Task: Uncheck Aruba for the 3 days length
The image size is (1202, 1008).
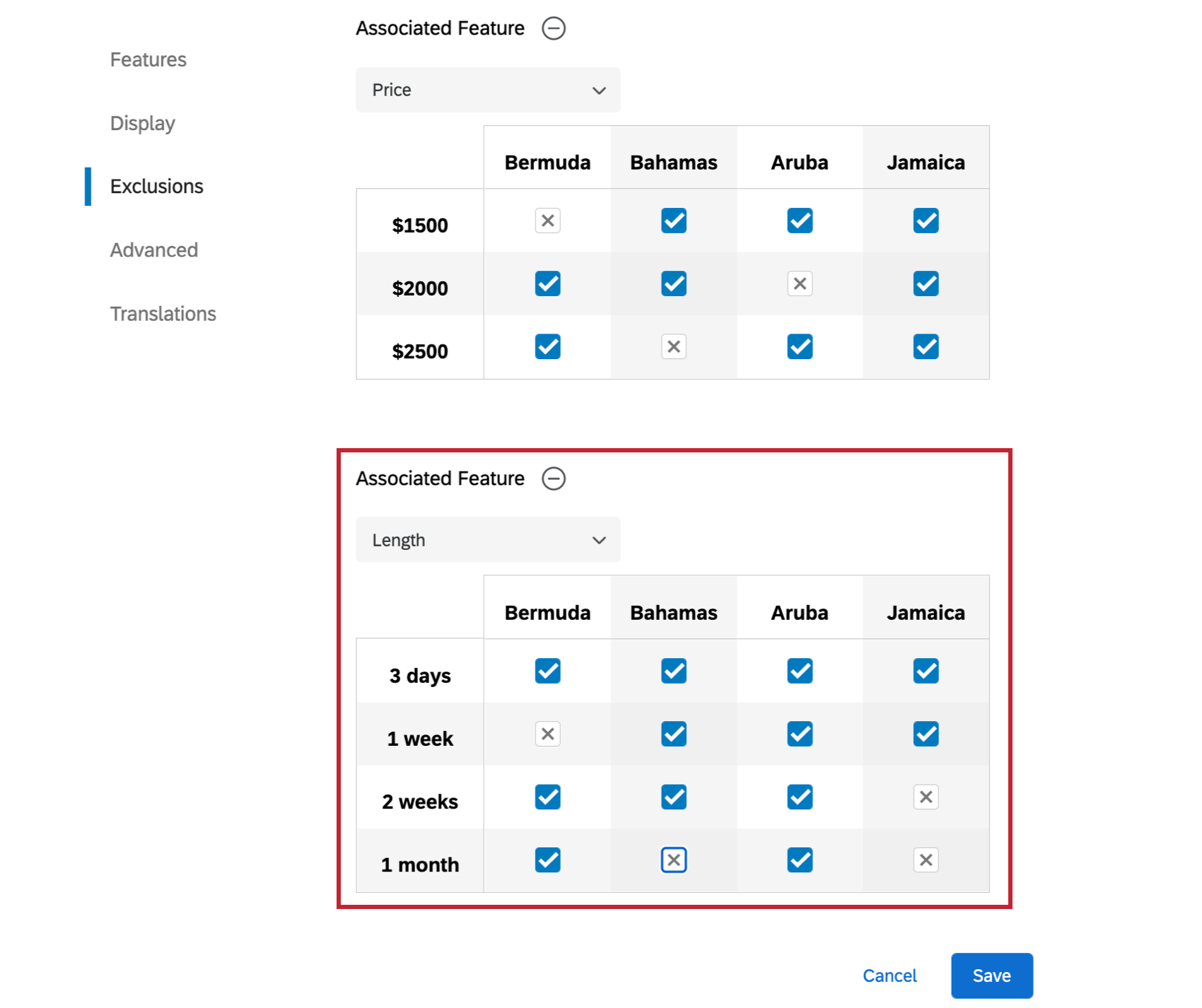Action: [x=799, y=672]
